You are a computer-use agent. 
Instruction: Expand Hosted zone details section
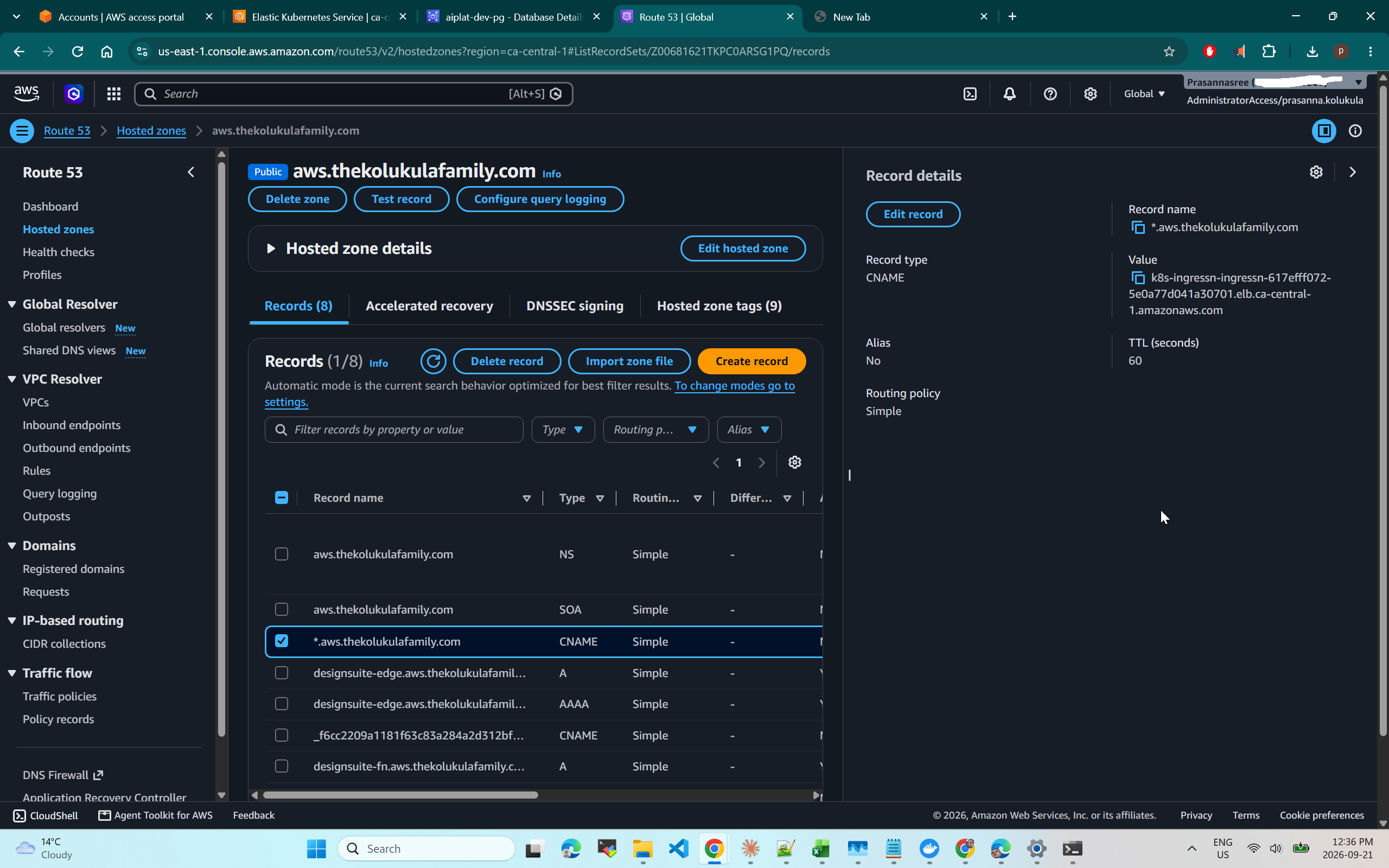[x=271, y=248]
